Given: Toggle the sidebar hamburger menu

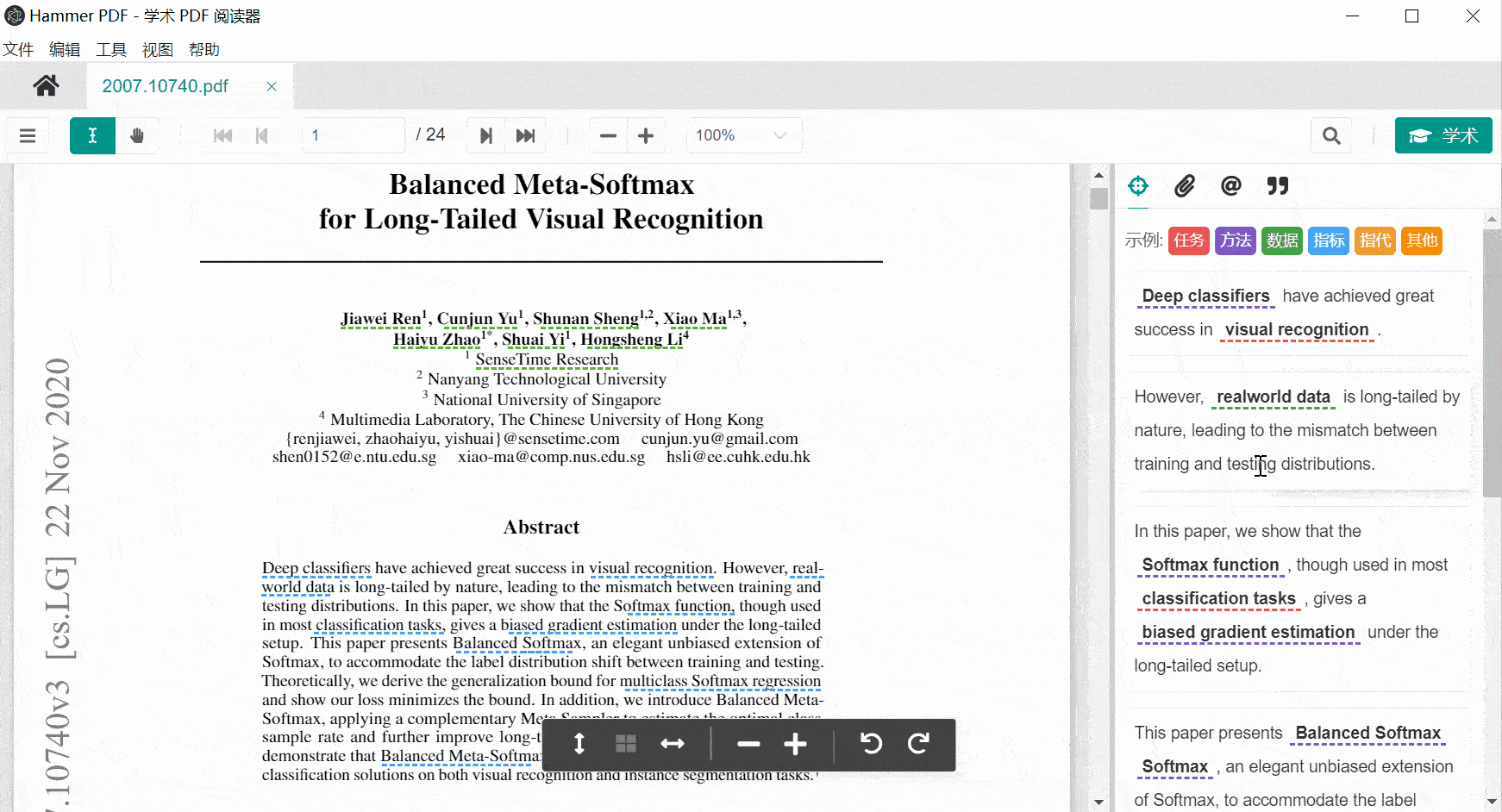Looking at the screenshot, I should [28, 135].
